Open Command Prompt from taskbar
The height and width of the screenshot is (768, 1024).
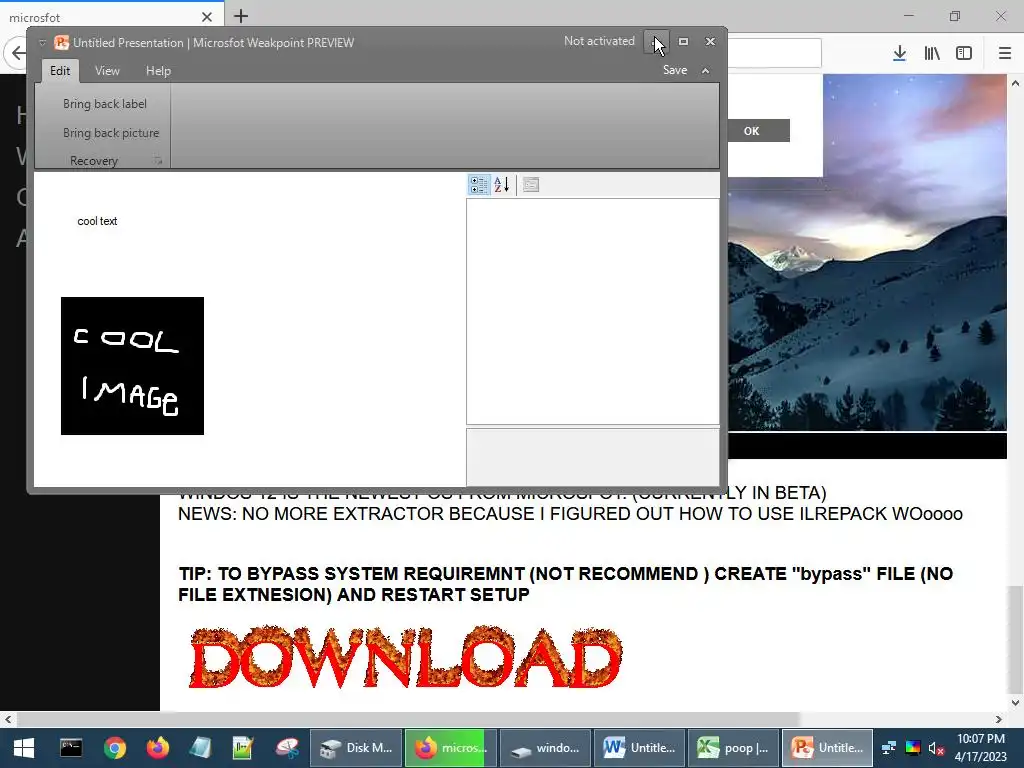tap(71, 748)
